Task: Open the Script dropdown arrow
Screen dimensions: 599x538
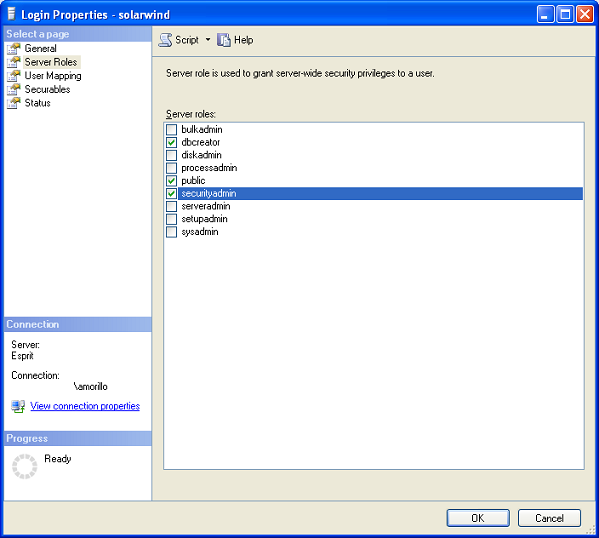Action: pos(208,39)
